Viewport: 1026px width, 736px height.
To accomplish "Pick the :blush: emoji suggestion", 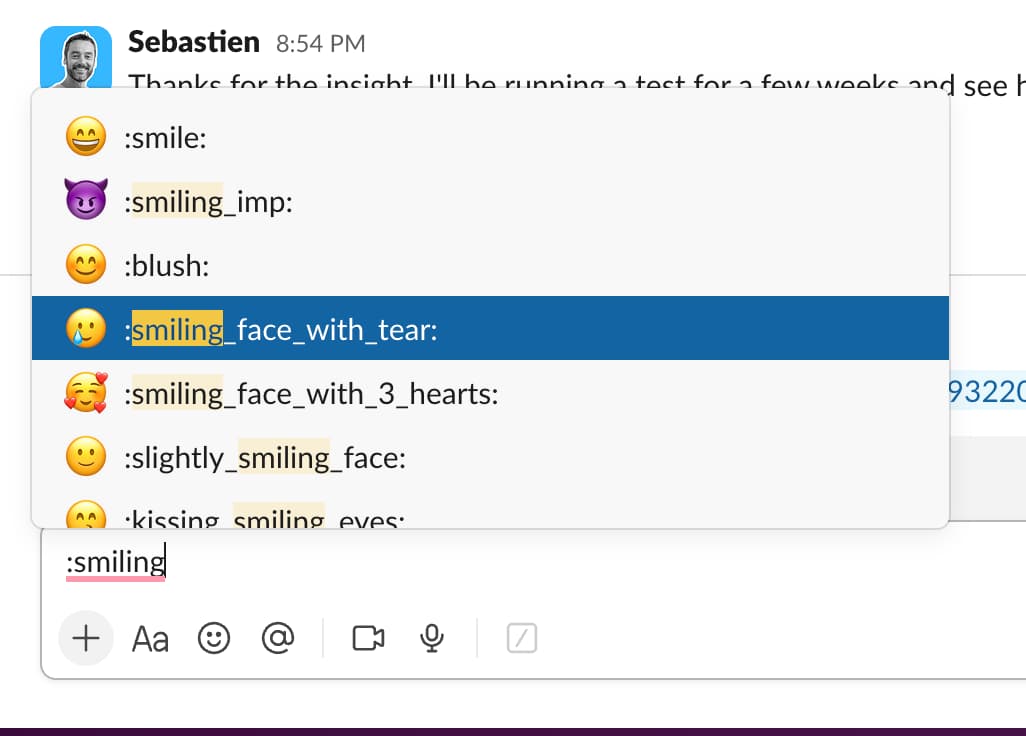I will [x=490, y=265].
